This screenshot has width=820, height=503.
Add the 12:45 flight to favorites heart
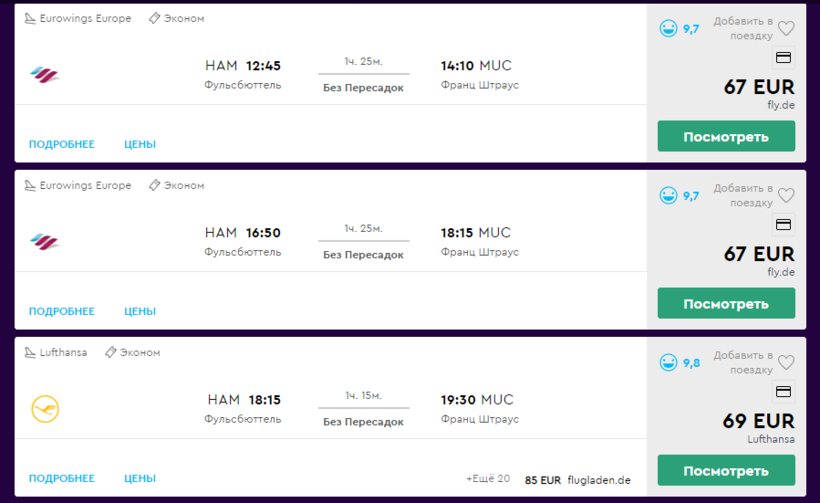786,29
